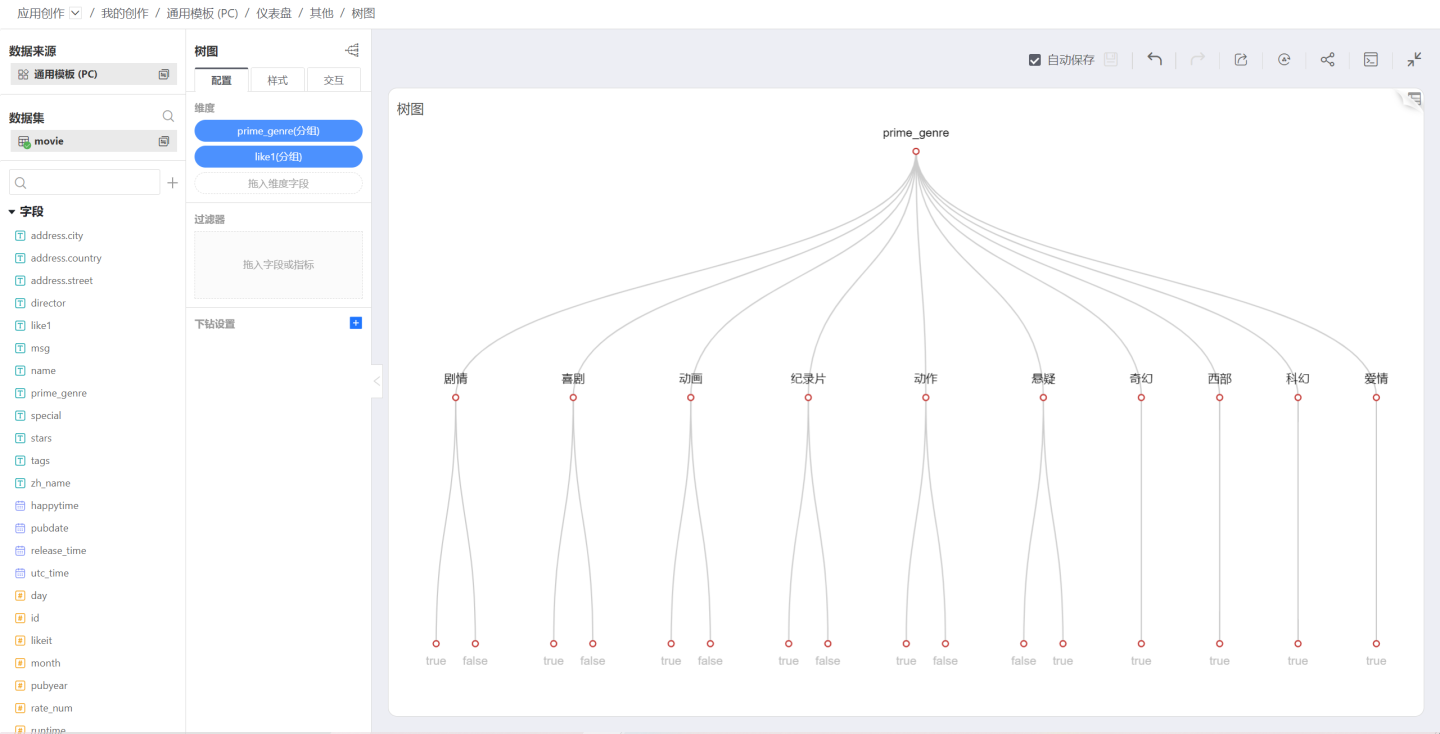
Task: Click the console code icon
Action: [x=1371, y=60]
